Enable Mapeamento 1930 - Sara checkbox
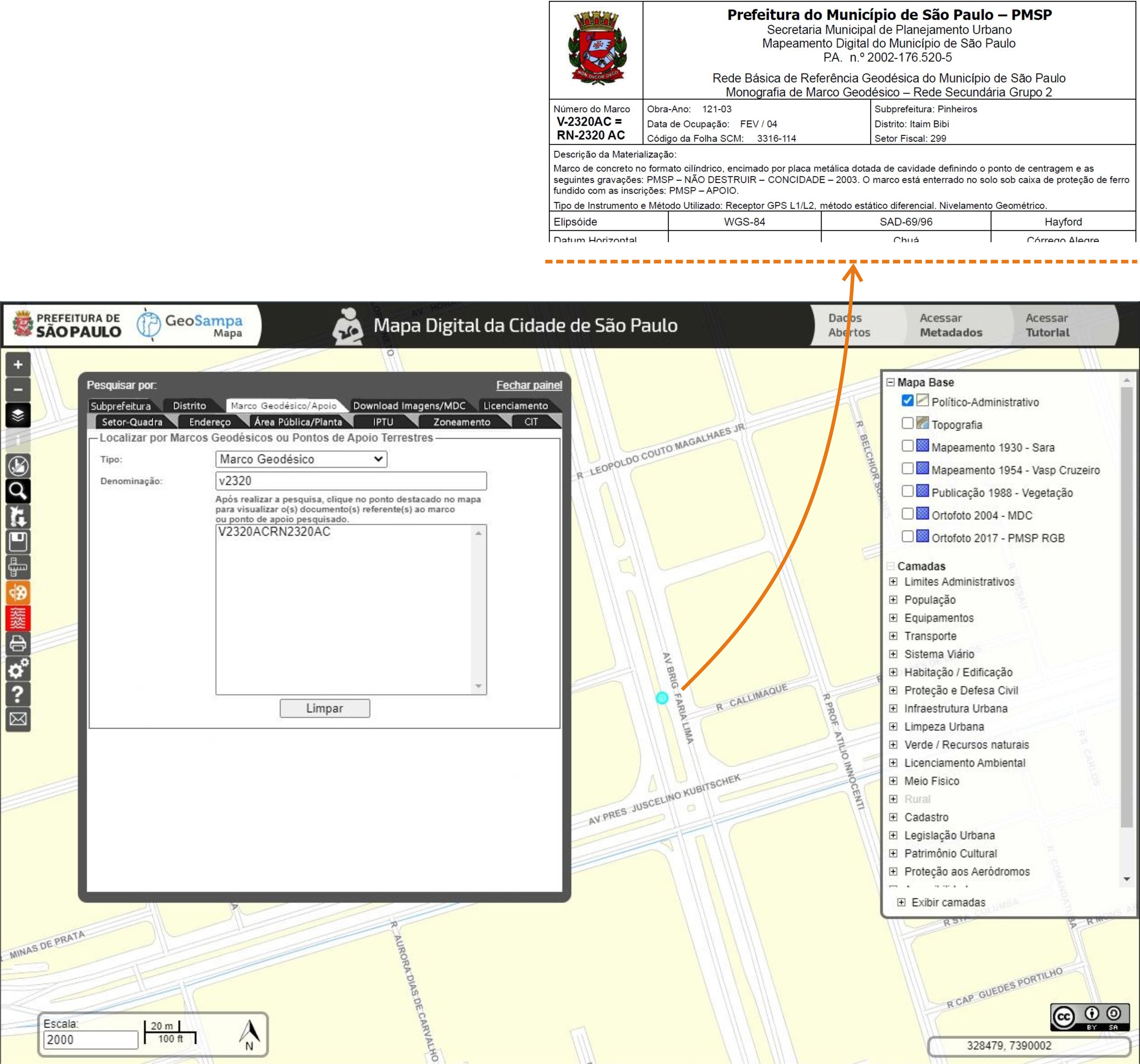 (x=907, y=446)
